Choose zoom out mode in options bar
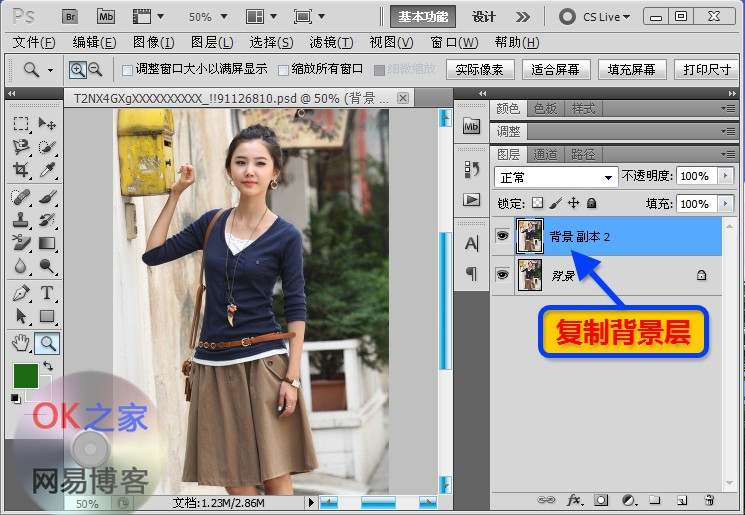The height and width of the screenshot is (515, 745). [96, 70]
